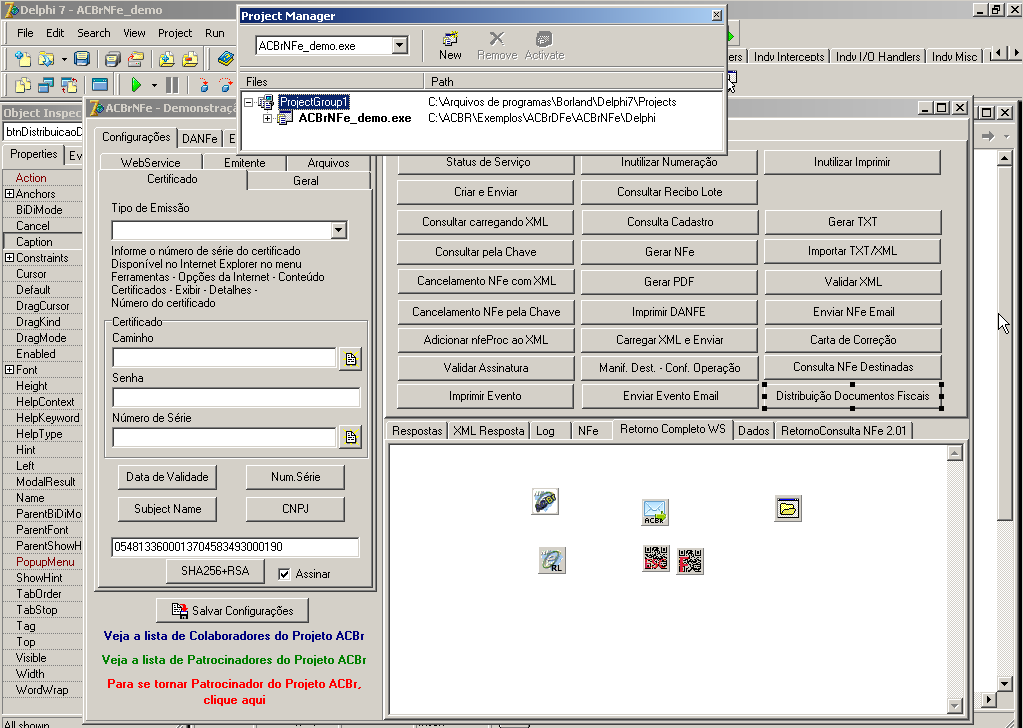Image resolution: width=1023 pixels, height=728 pixels.
Task: Click the Salvar Configurações button
Action: pos(232,611)
